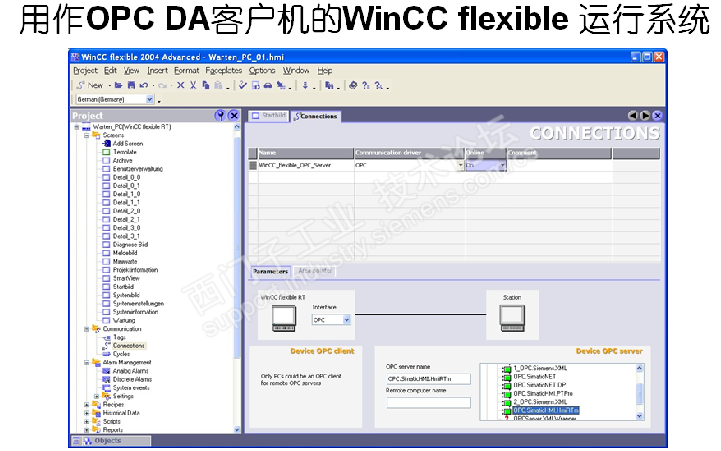Open the Options menu
The height and width of the screenshot is (451, 721).
coord(262,71)
